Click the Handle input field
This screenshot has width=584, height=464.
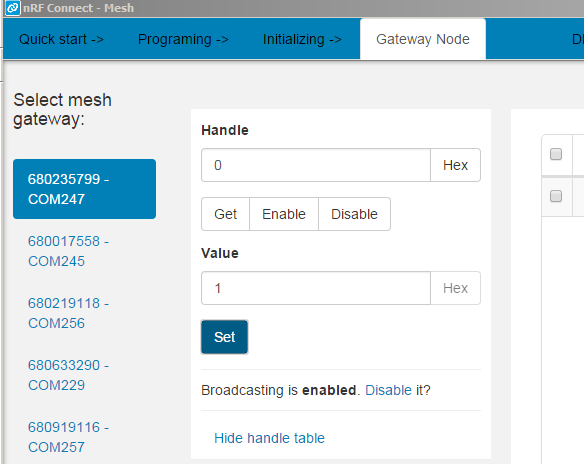click(316, 165)
